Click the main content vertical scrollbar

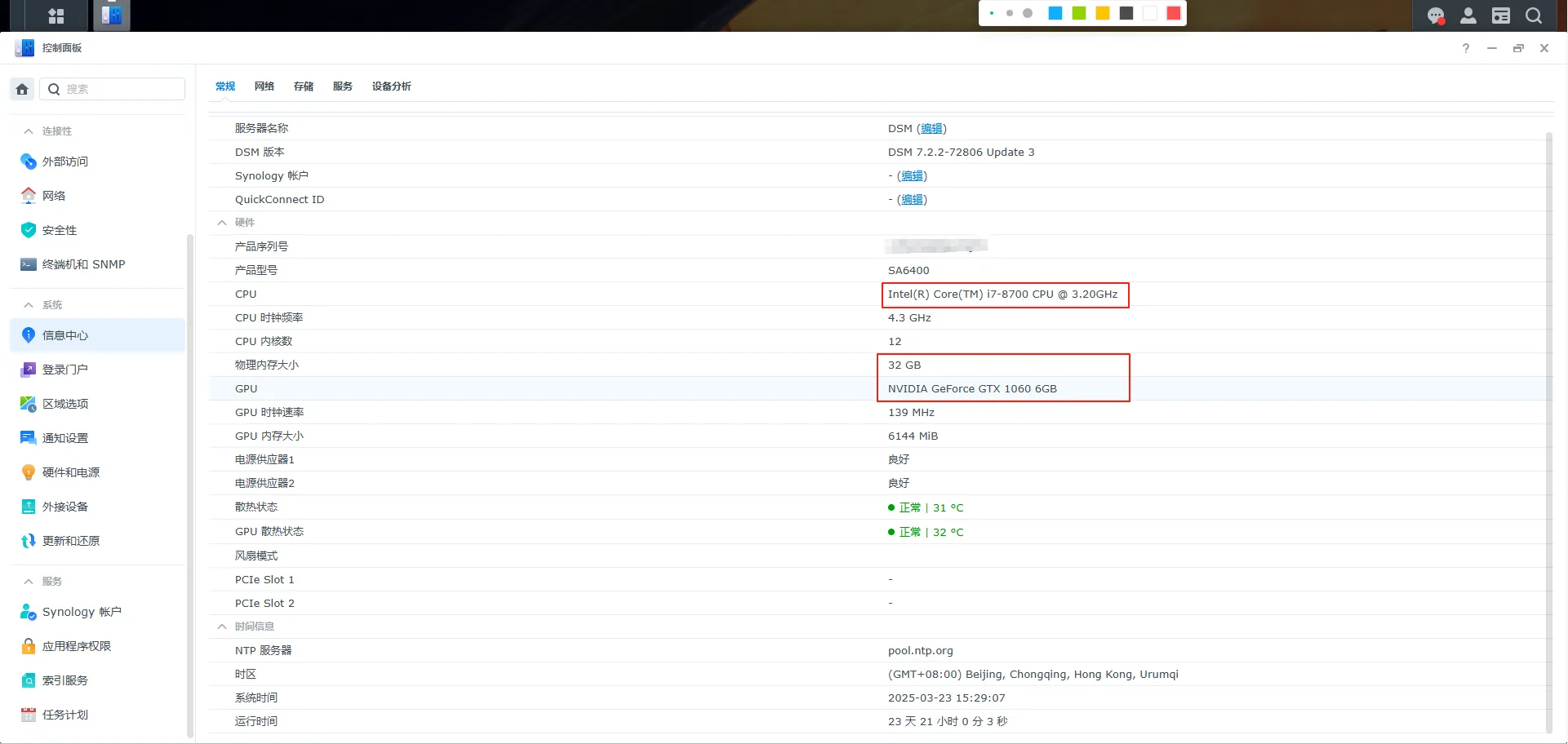pyautogui.click(x=1548, y=432)
